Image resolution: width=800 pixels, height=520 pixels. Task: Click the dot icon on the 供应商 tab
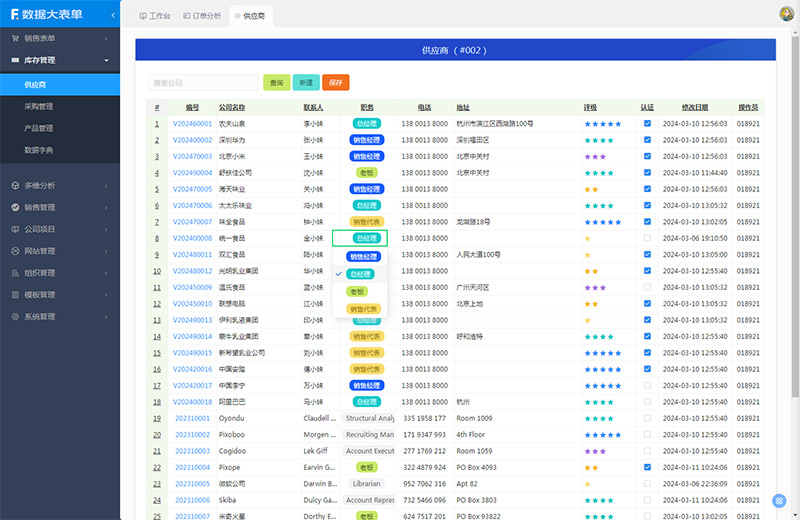click(237, 16)
